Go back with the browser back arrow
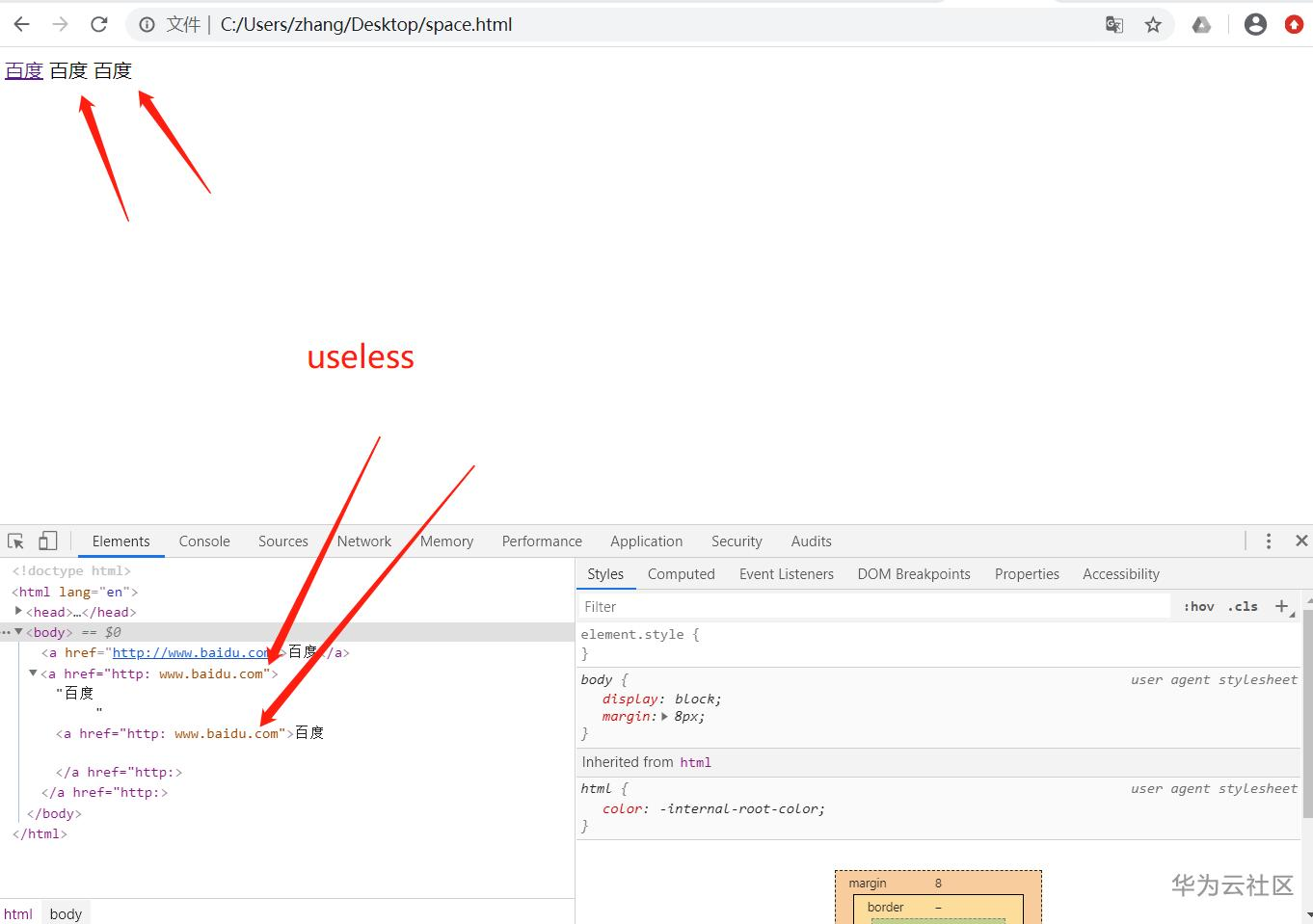 click(x=21, y=24)
